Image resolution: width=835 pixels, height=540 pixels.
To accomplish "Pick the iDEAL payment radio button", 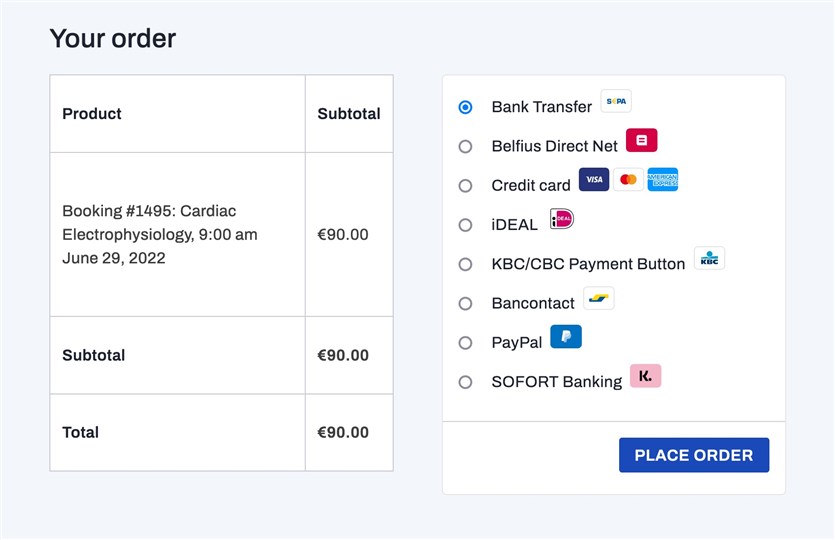I will (x=465, y=225).
